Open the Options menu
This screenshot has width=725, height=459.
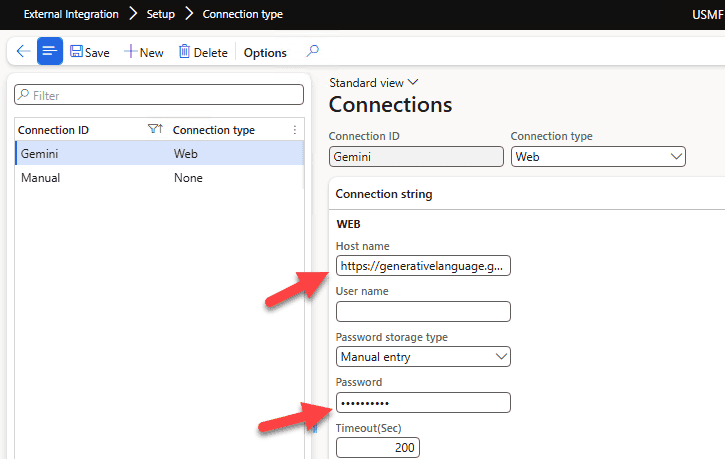click(x=265, y=53)
